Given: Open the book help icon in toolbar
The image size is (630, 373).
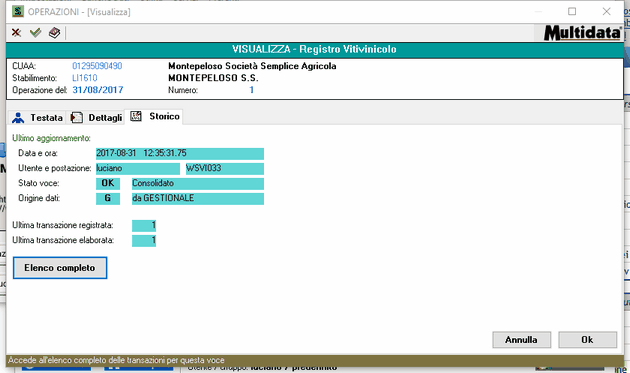Looking at the screenshot, I should (54, 33).
